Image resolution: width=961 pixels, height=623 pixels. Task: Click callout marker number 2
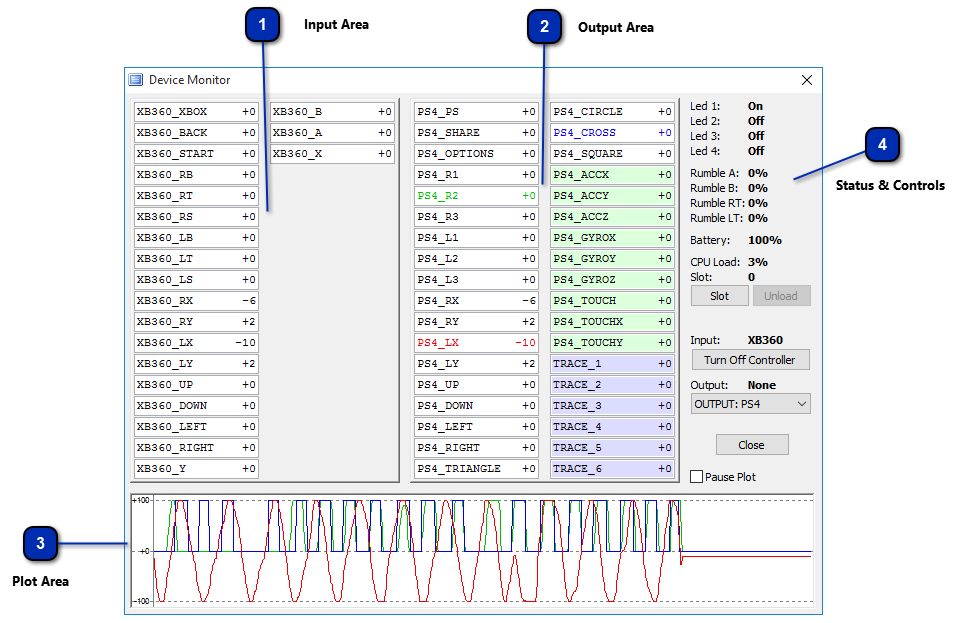[544, 26]
